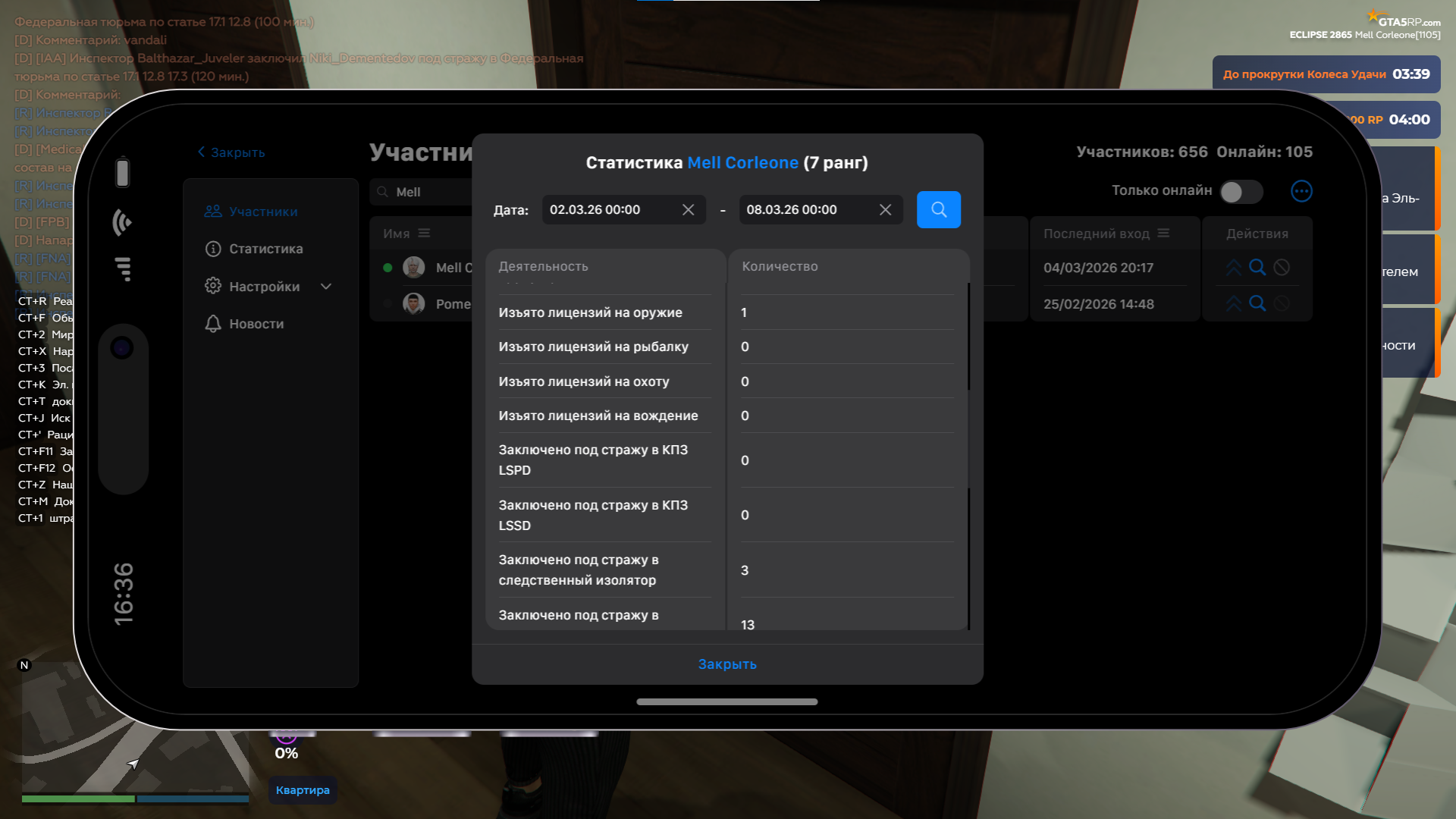Click the Закрыть back link top-left
1456x819 pixels.
point(232,152)
